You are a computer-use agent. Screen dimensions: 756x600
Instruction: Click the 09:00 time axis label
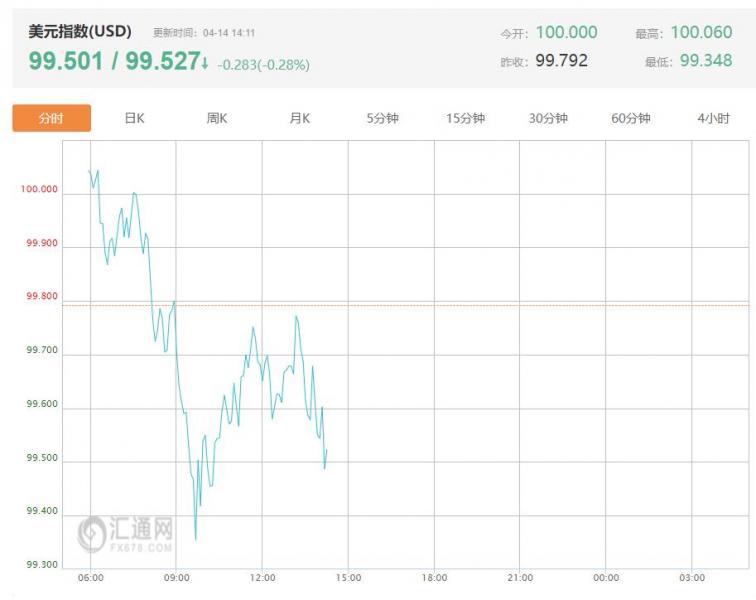176,578
